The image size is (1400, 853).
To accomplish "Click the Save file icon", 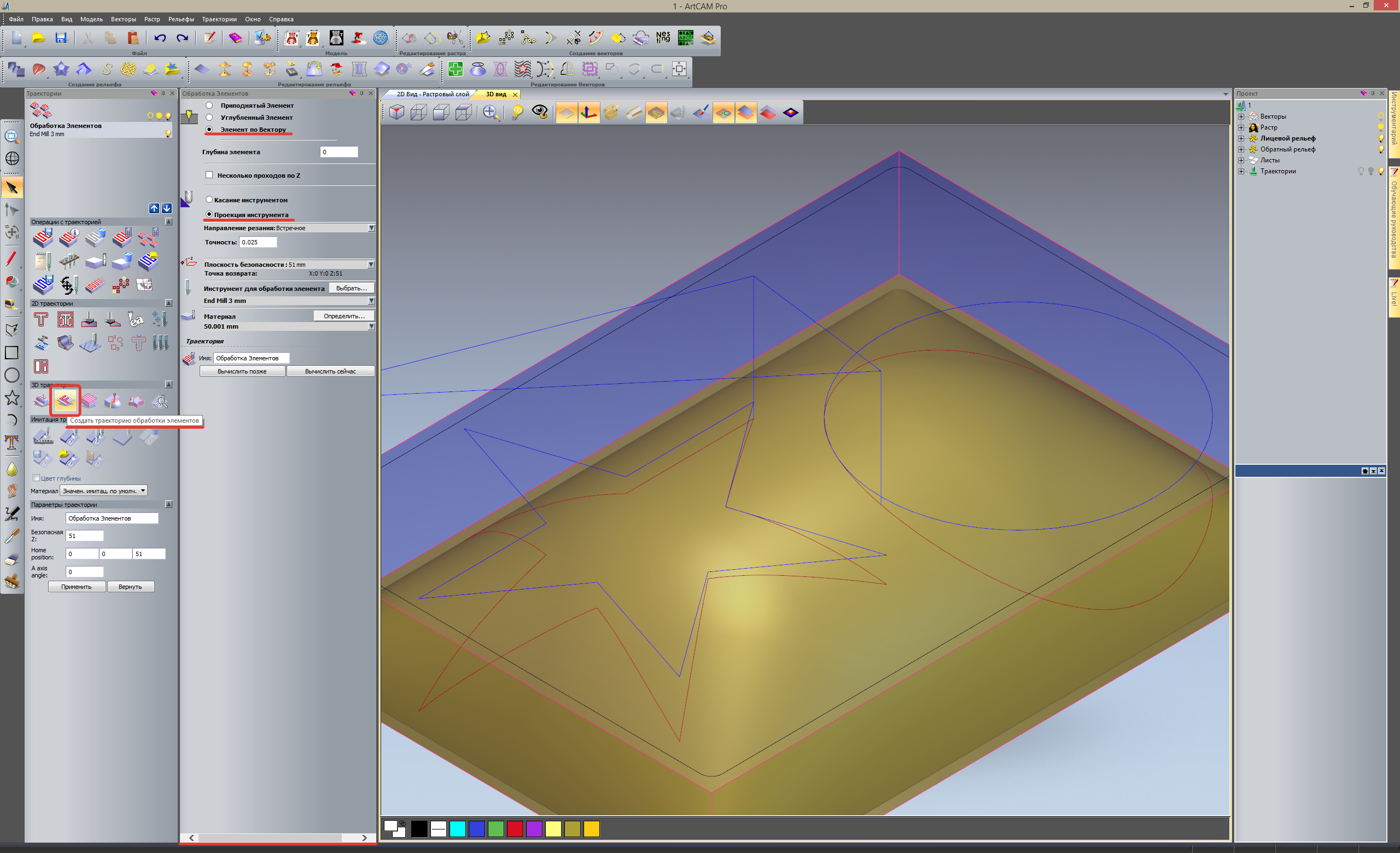I will pos(61,38).
